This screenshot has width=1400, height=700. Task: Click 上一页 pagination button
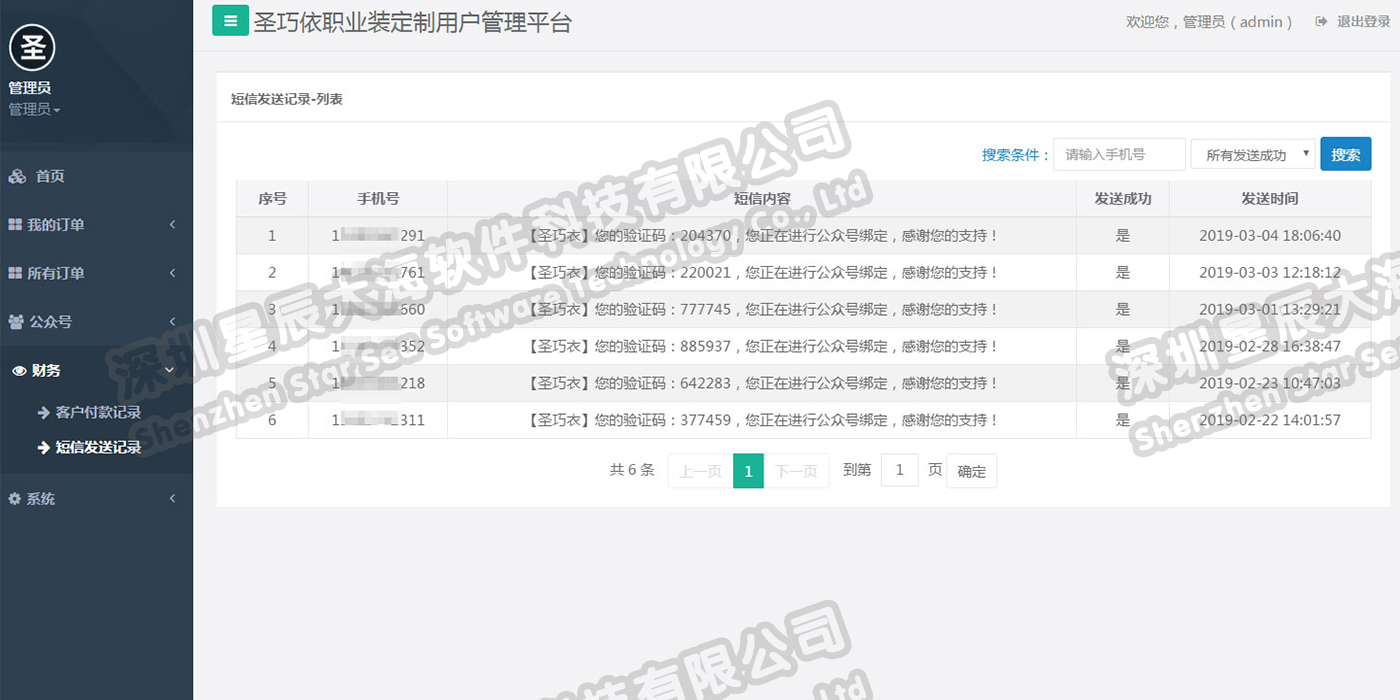(x=700, y=471)
